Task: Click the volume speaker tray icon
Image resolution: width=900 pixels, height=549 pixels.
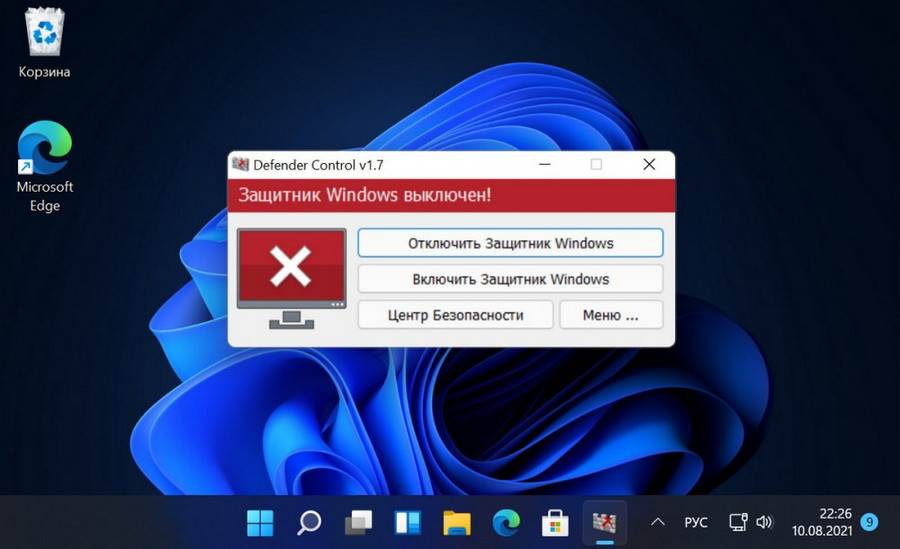Action: (x=765, y=522)
